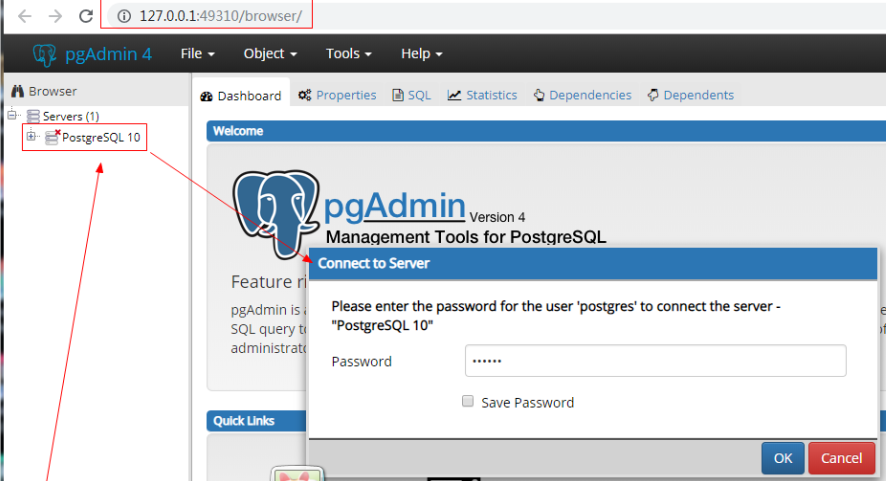Expand the PostgreSQL 10 server node
The image size is (886, 481).
(x=31, y=136)
